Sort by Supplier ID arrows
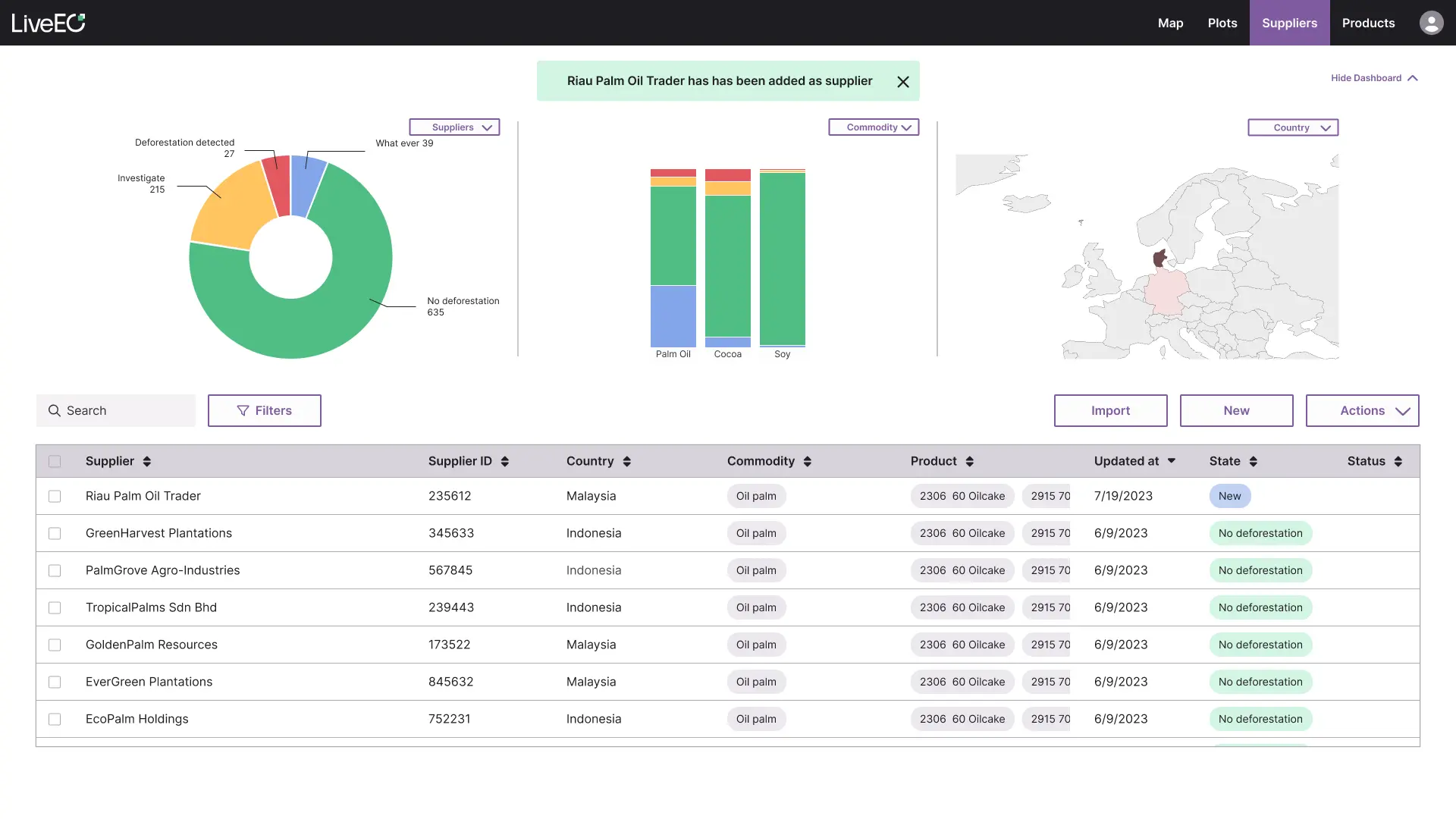Screen dimensions: 1456x819 (x=505, y=461)
